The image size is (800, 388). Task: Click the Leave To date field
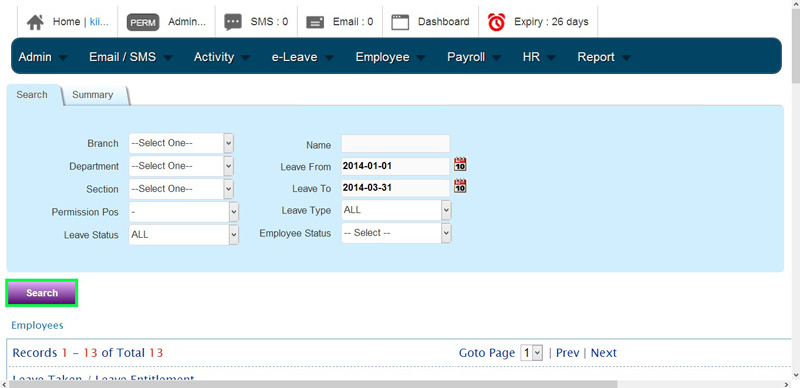coord(396,187)
